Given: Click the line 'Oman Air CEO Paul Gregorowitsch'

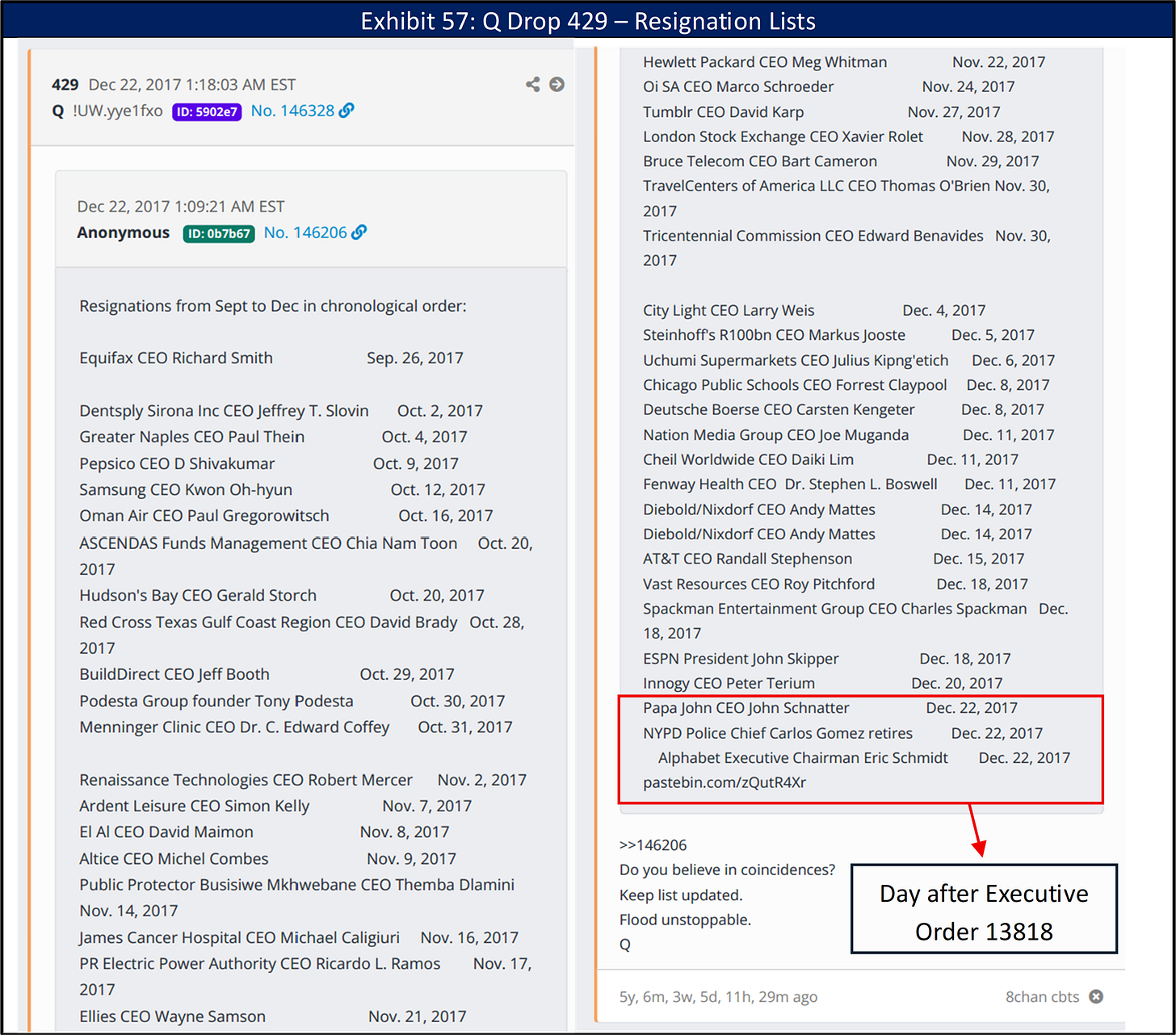Looking at the screenshot, I should pyautogui.click(x=204, y=515).
